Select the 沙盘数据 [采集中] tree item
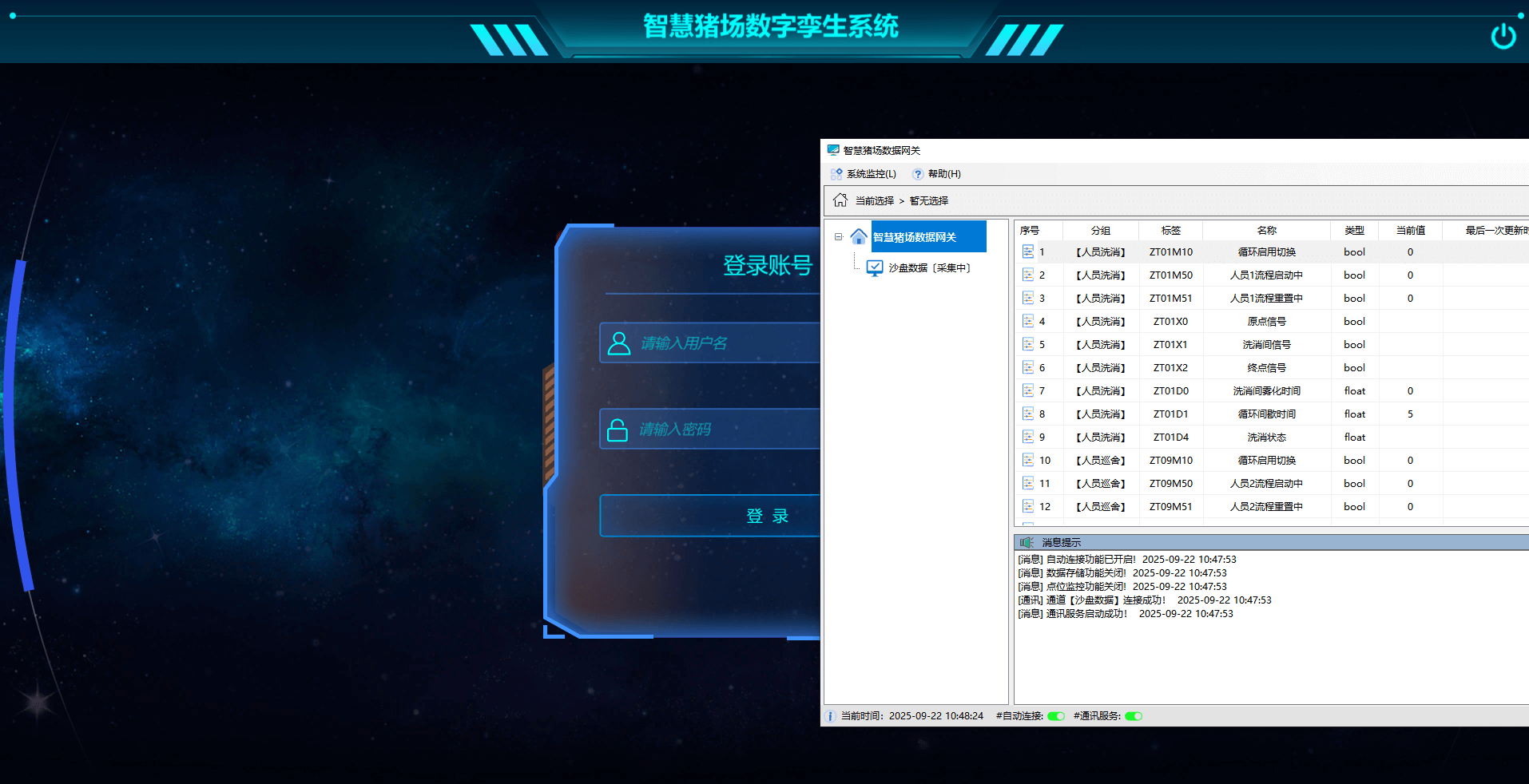 928,268
